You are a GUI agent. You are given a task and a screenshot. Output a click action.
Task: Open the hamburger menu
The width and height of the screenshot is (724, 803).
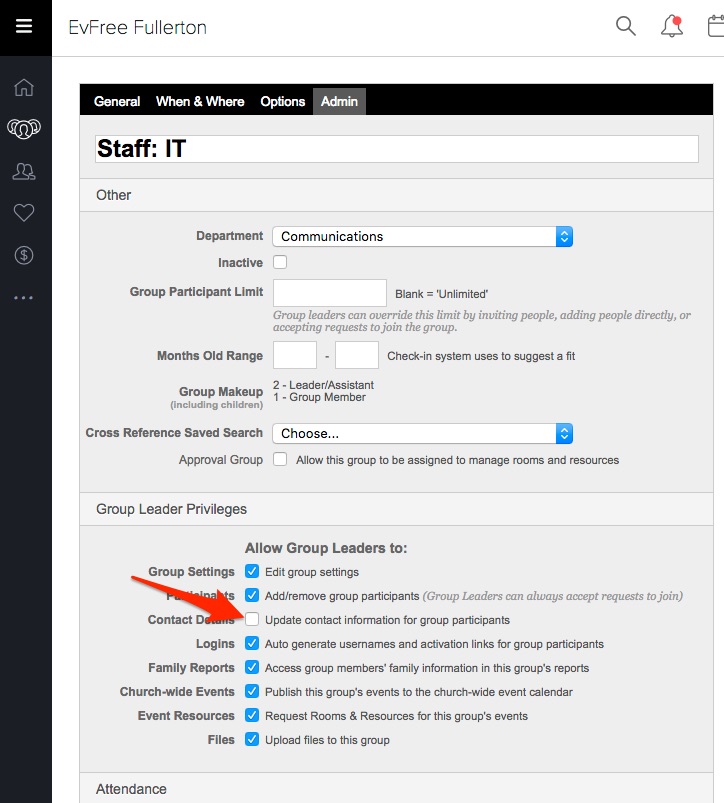click(25, 27)
